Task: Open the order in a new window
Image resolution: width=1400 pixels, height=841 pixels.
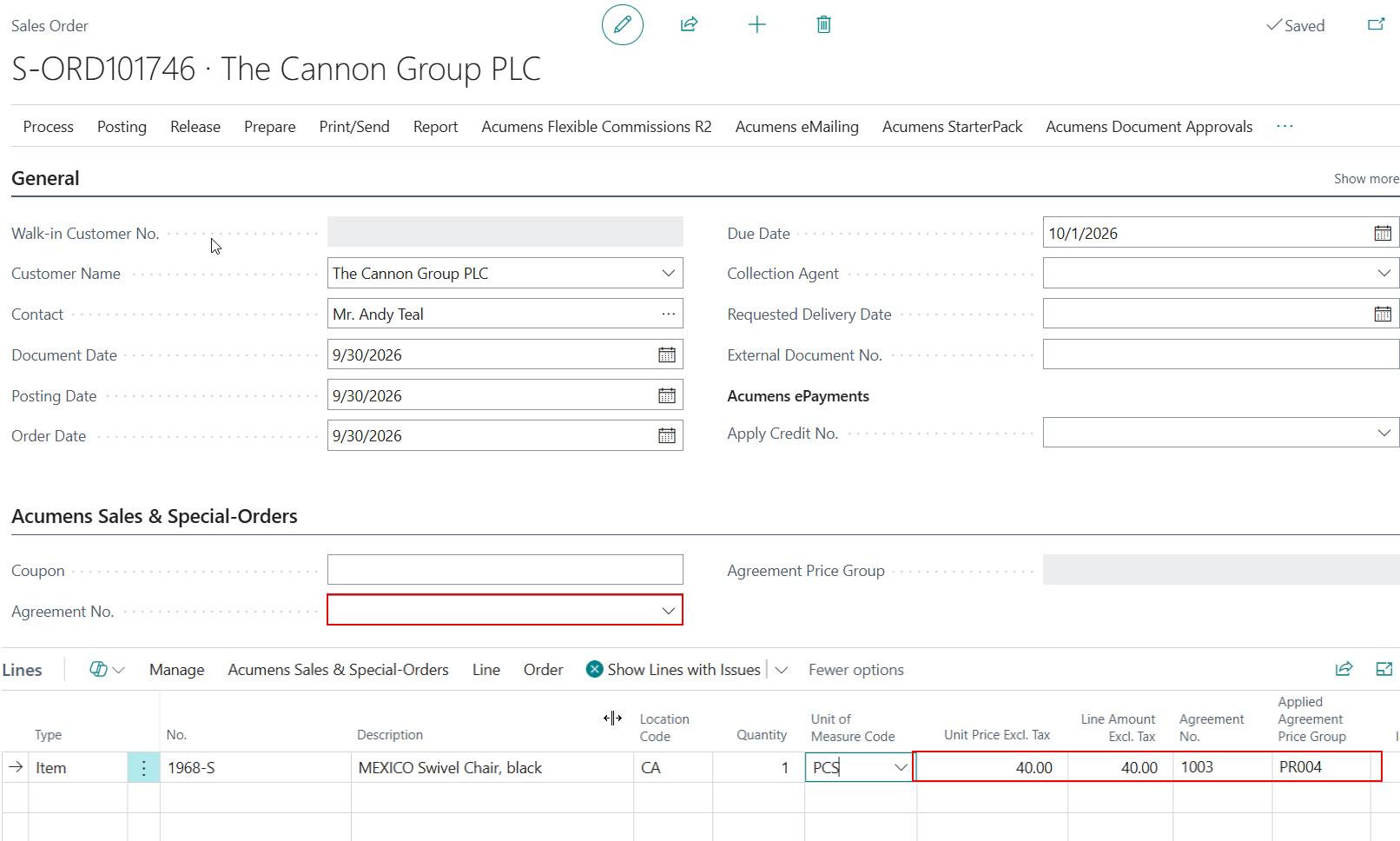Action: (1376, 24)
